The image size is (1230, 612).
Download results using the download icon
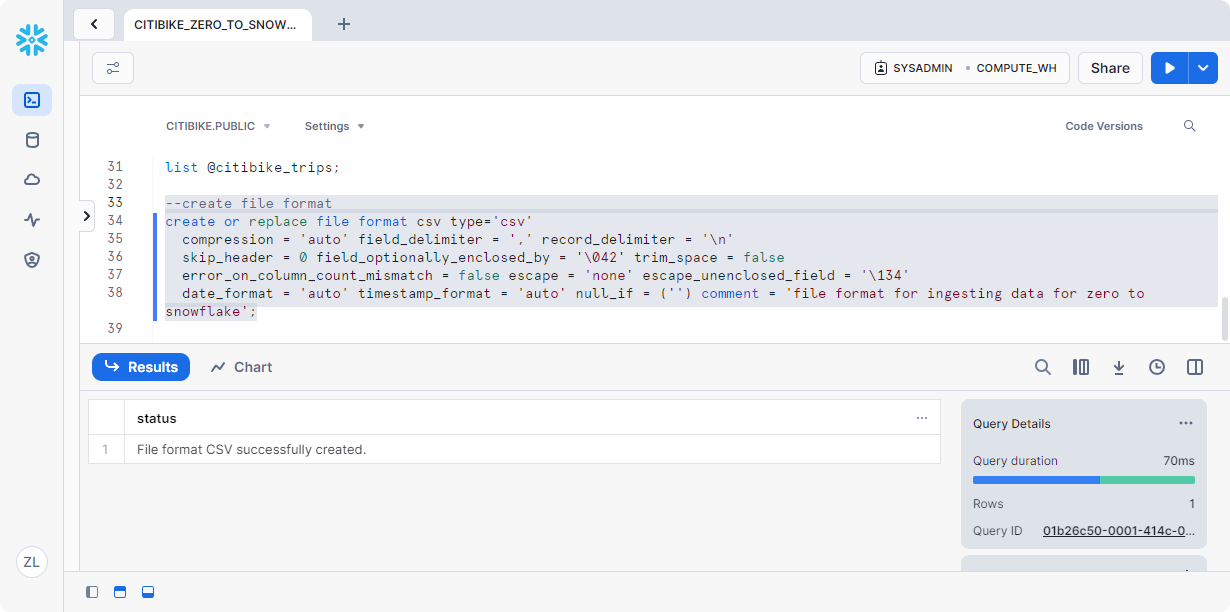(x=1119, y=367)
